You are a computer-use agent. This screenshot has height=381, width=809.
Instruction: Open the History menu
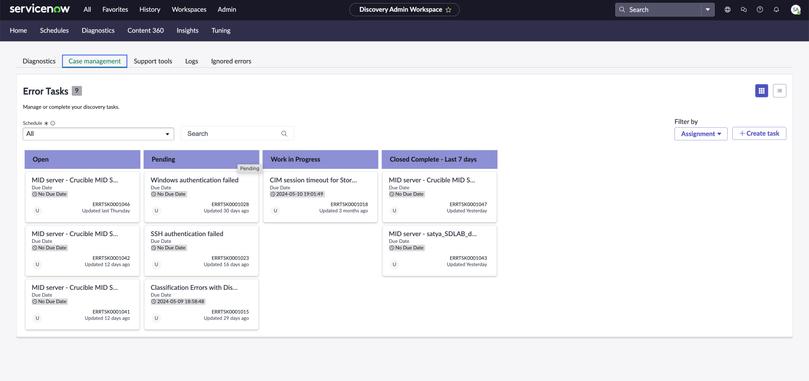150,9
